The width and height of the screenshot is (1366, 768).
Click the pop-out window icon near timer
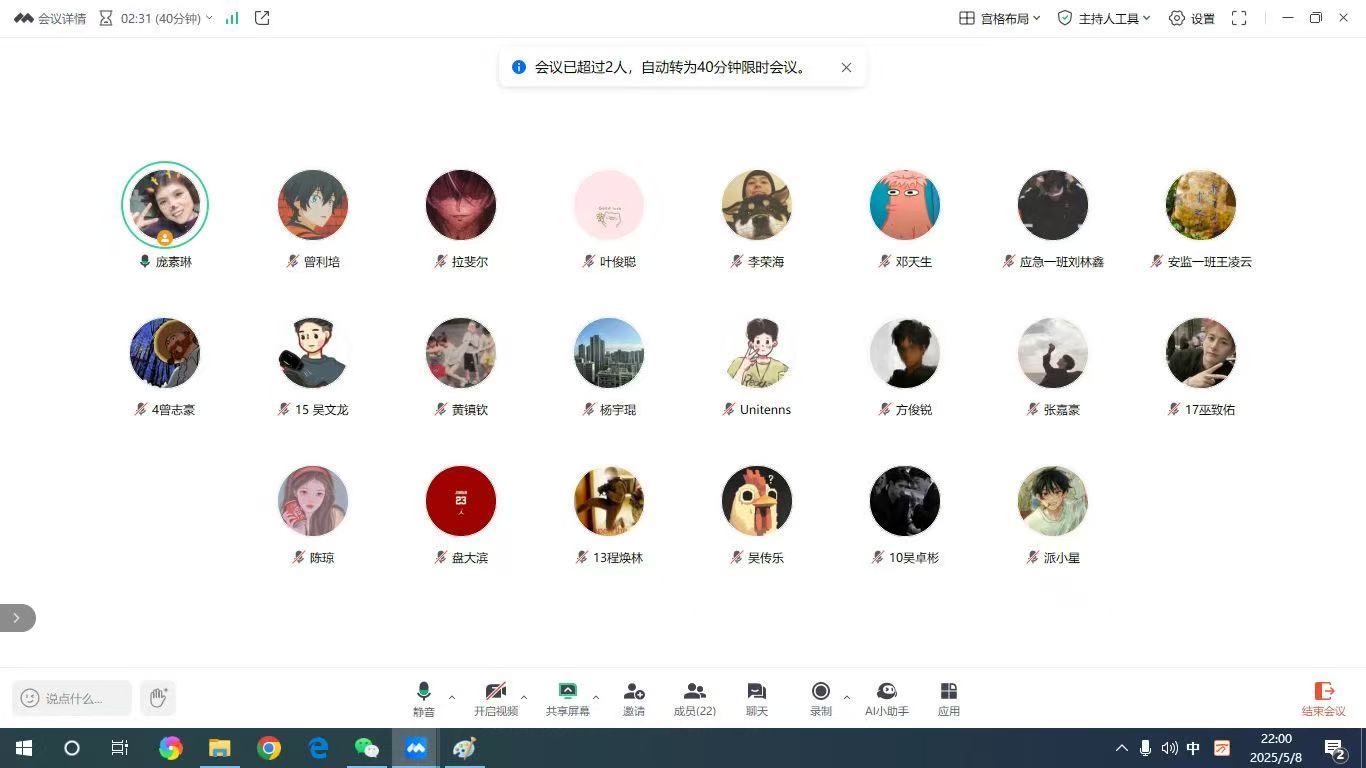coord(262,18)
